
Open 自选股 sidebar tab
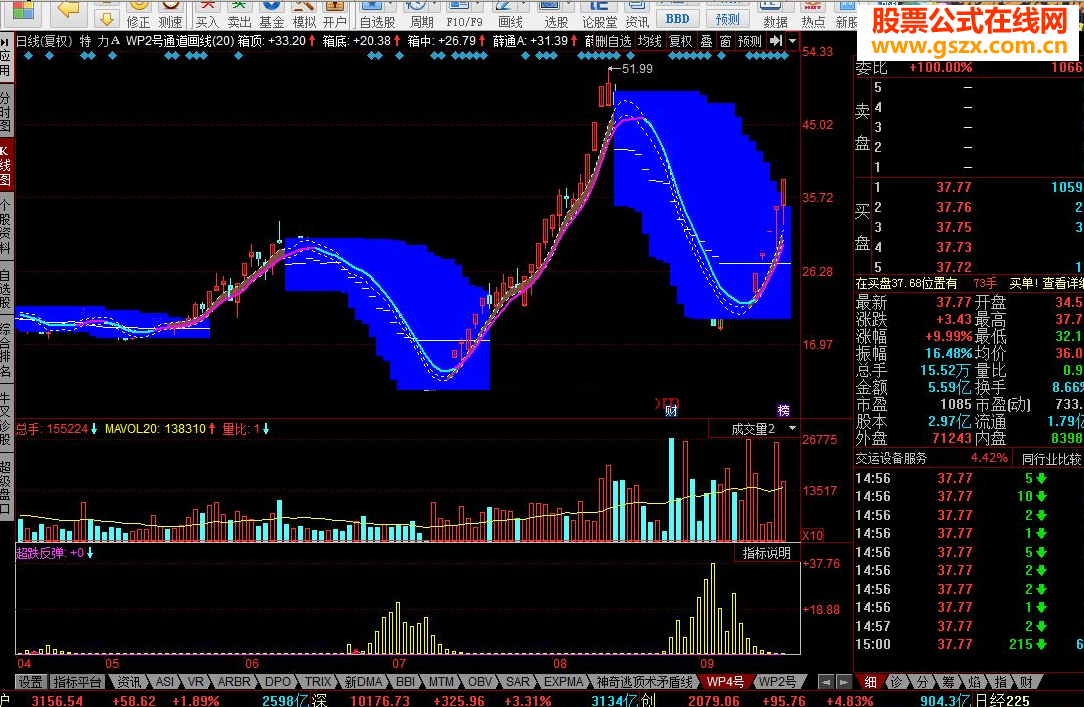tap(5, 290)
